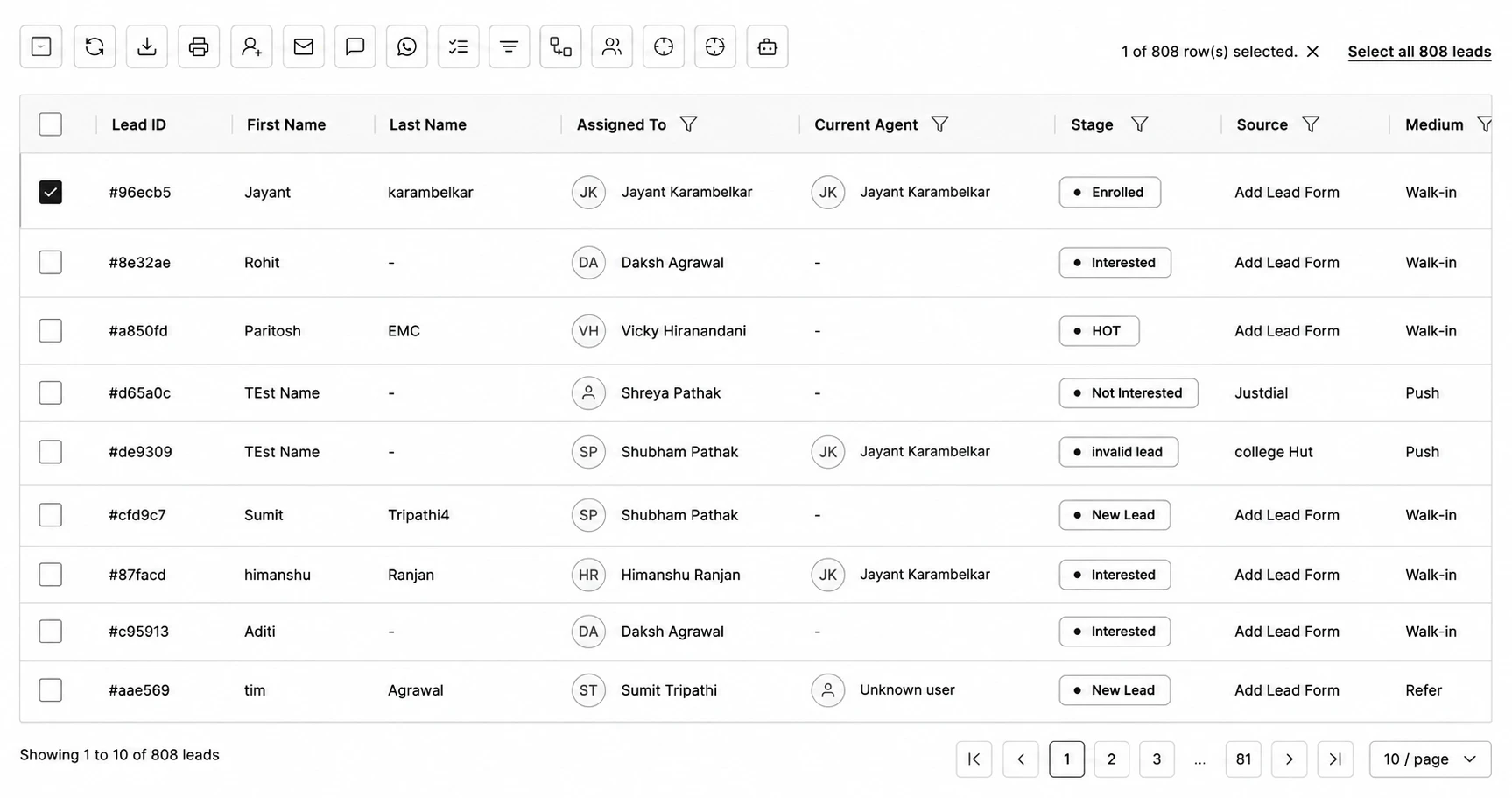This screenshot has height=798, width=1512.
Task: Open the filter lines toolbar icon
Action: point(509,46)
